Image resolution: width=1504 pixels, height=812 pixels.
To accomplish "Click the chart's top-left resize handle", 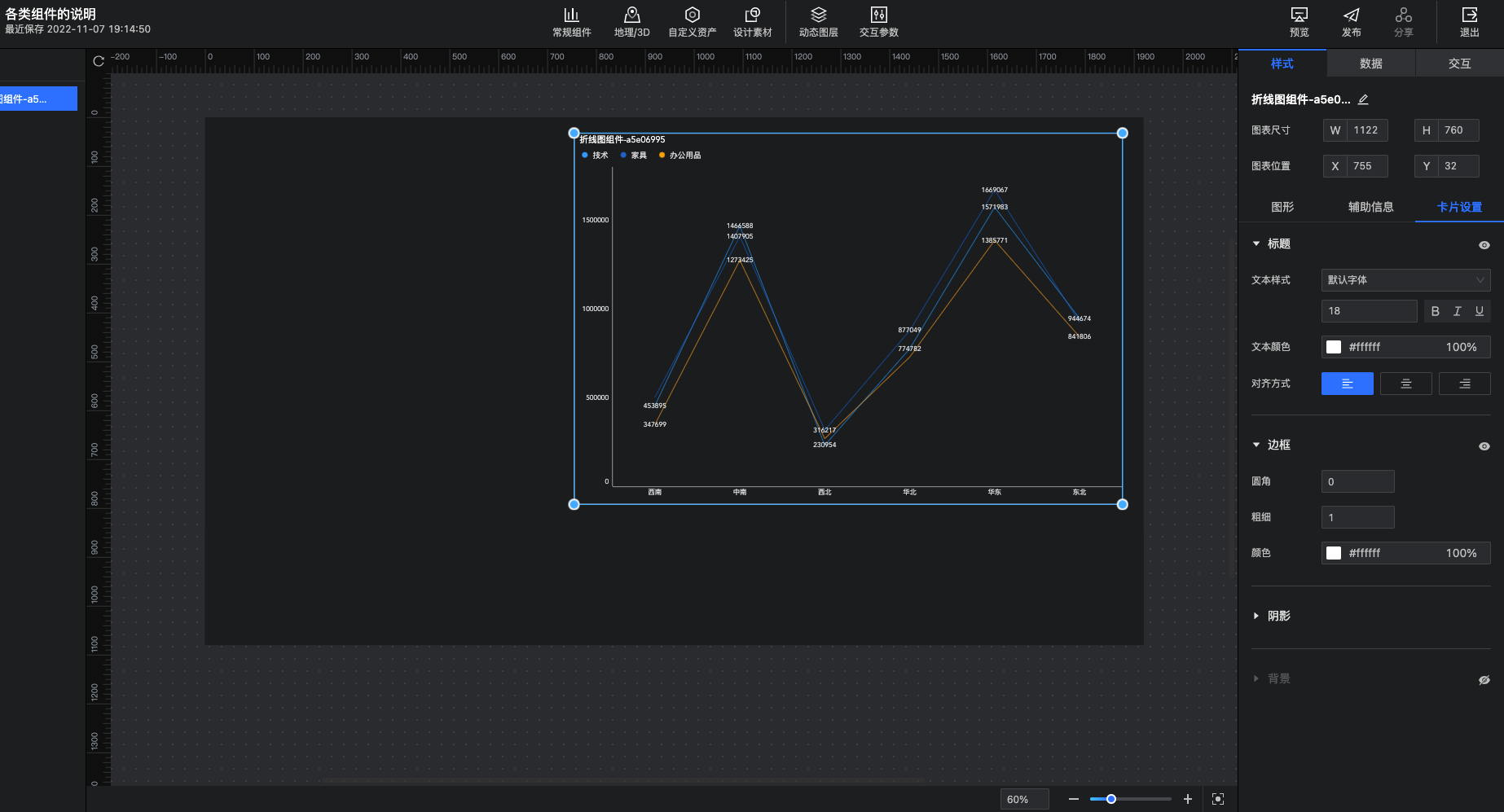I will pyautogui.click(x=574, y=133).
